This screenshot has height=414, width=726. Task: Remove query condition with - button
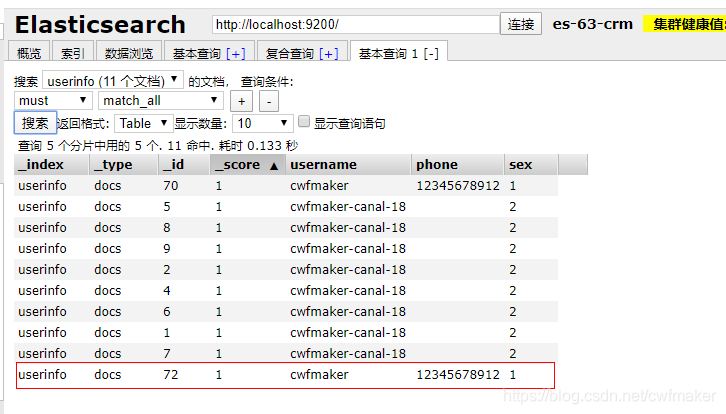[269, 102]
